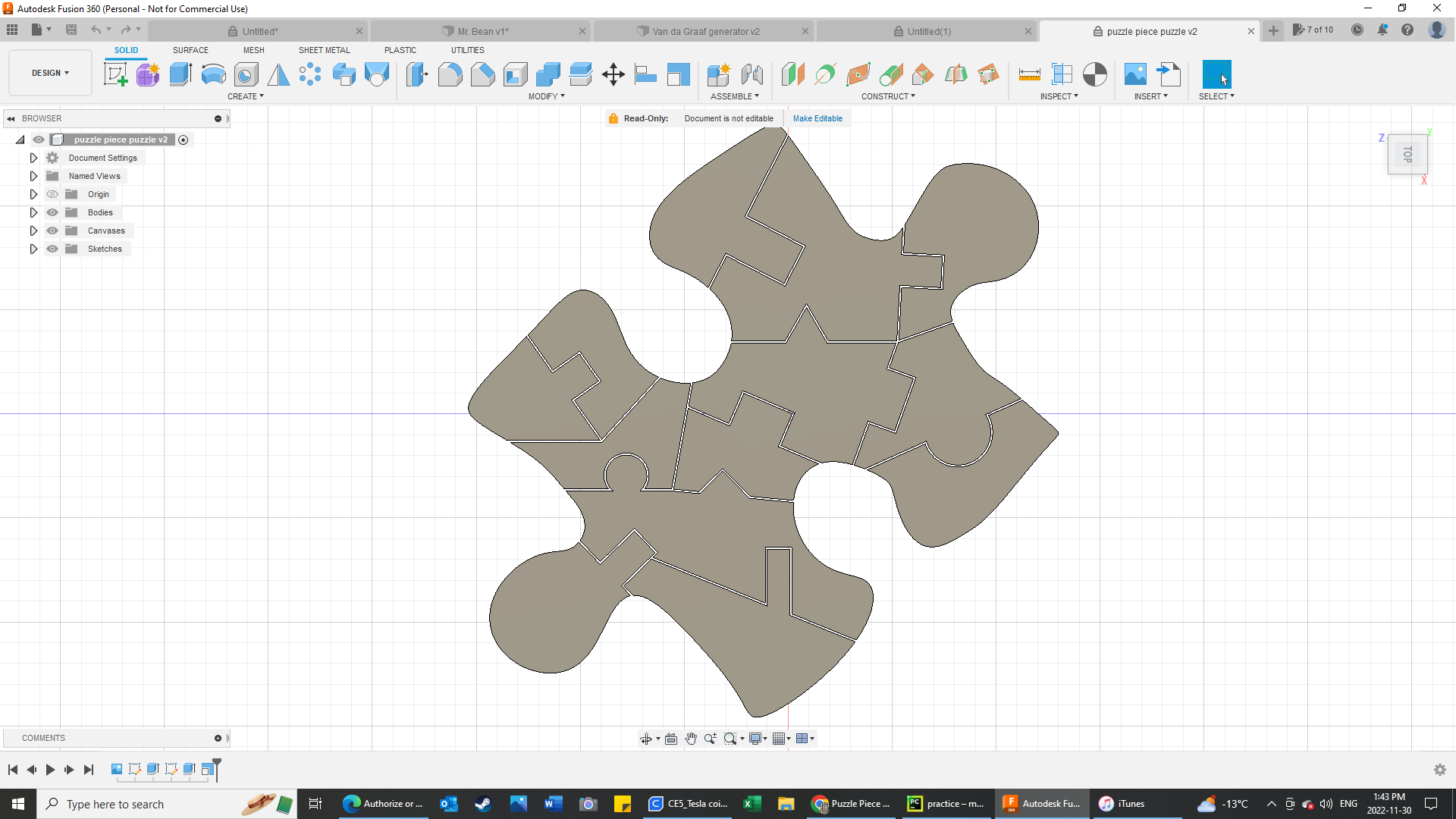Select the grid display toggle button
The image size is (1456, 819).
pyautogui.click(x=779, y=738)
